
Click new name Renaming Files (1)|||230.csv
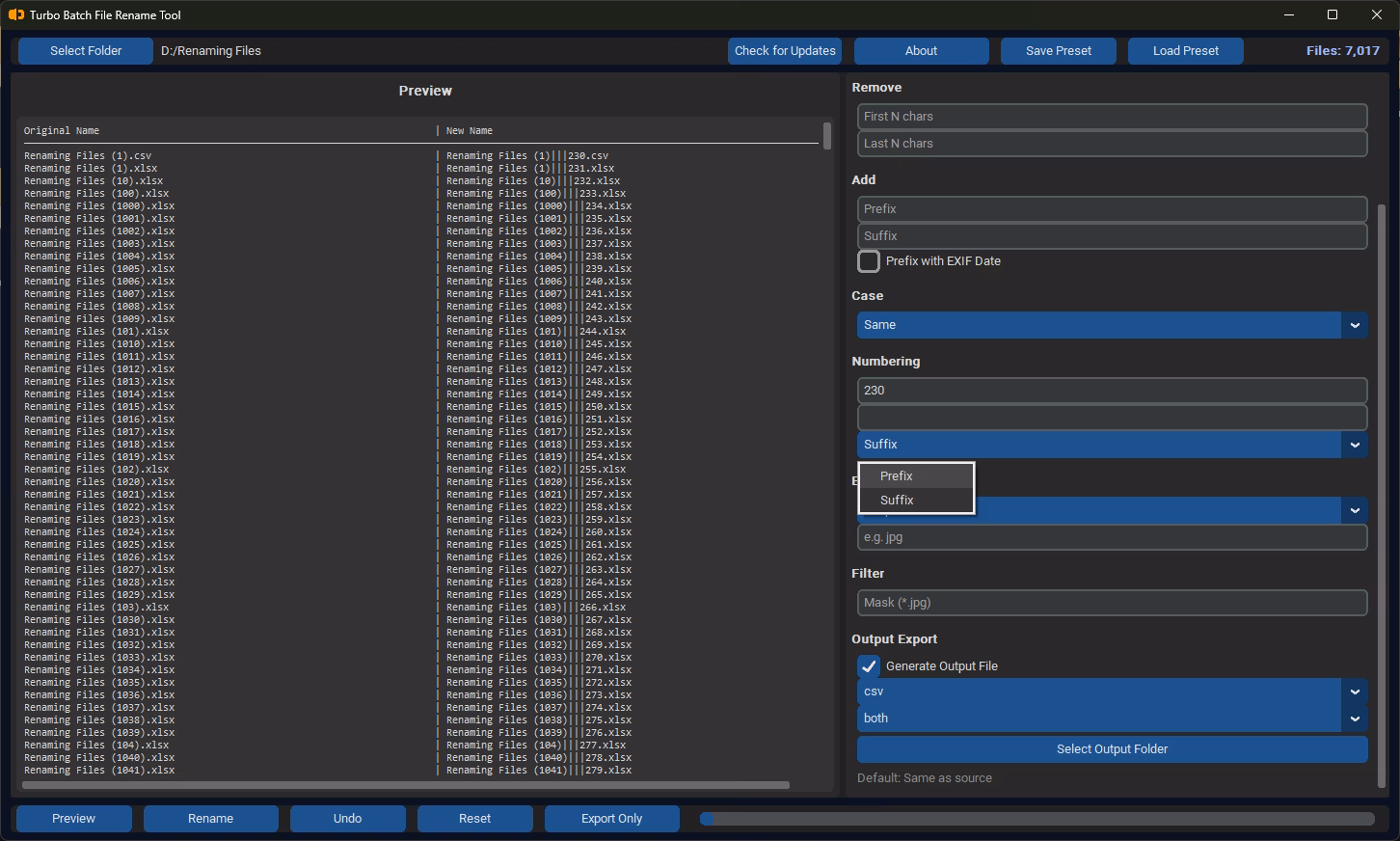pyautogui.click(x=527, y=156)
